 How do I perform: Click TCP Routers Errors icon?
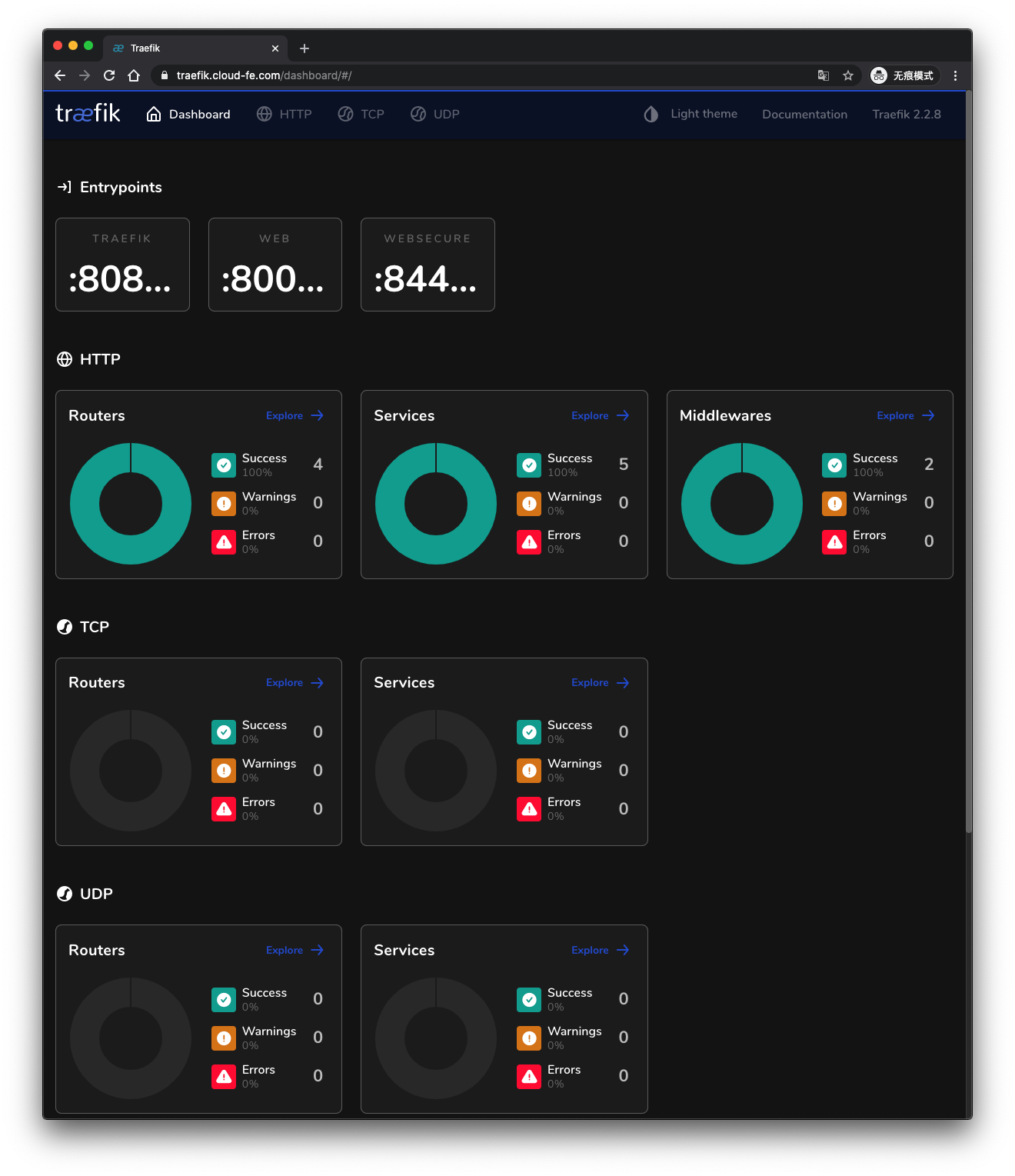[224, 808]
